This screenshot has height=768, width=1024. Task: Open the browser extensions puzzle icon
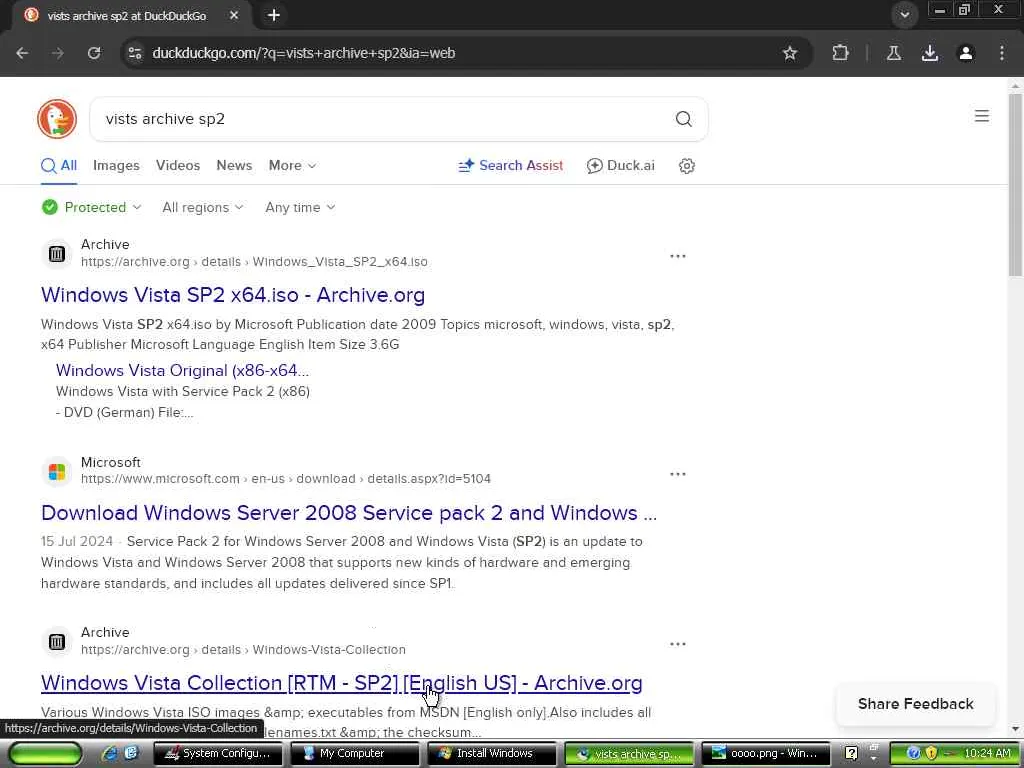click(x=840, y=53)
